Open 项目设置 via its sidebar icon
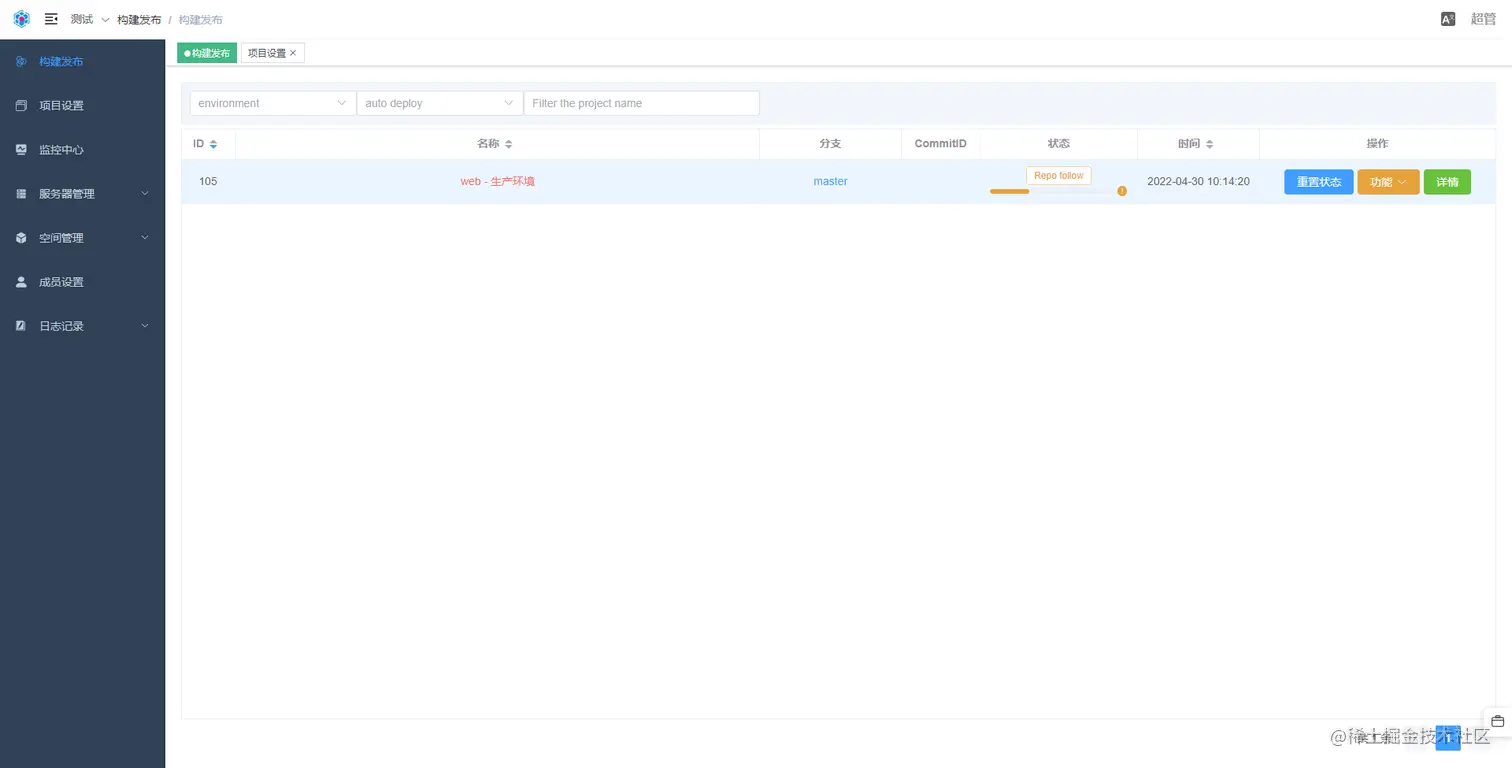Viewport: 1512px width, 768px height. point(20,105)
